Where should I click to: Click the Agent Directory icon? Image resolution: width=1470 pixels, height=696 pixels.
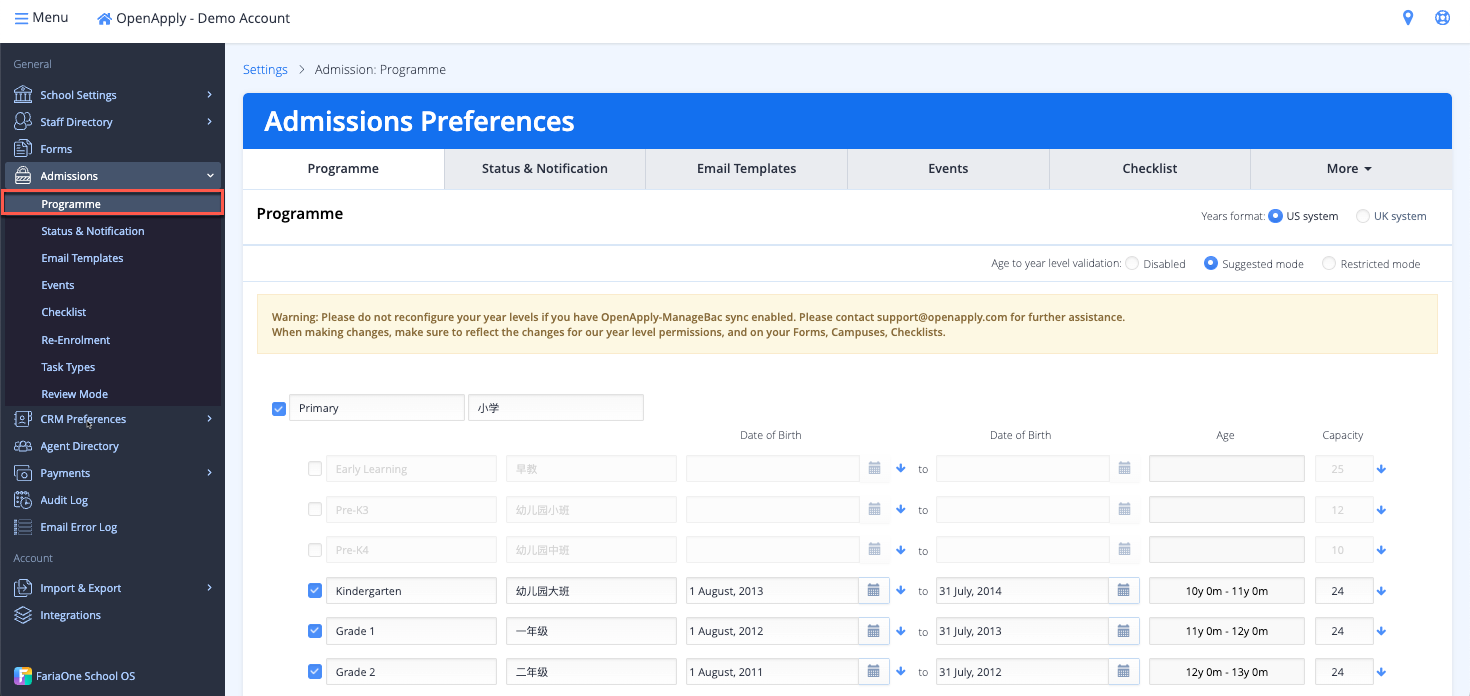coord(23,446)
